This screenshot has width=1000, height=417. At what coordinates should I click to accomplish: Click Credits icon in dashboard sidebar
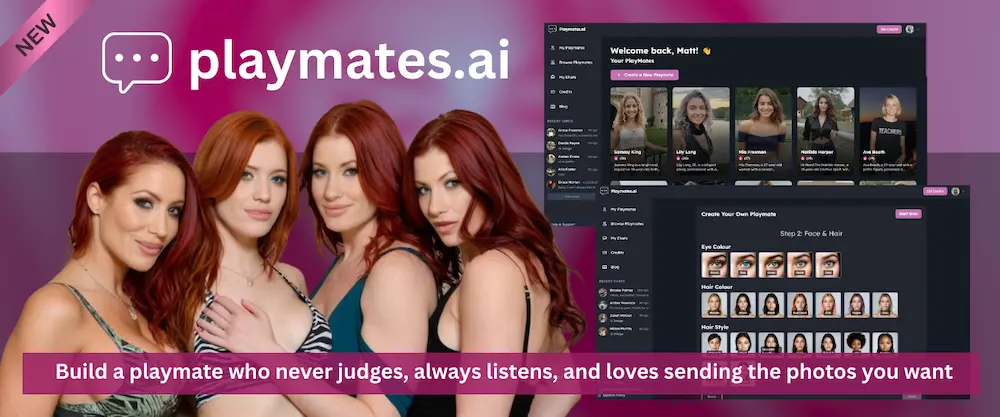point(552,92)
